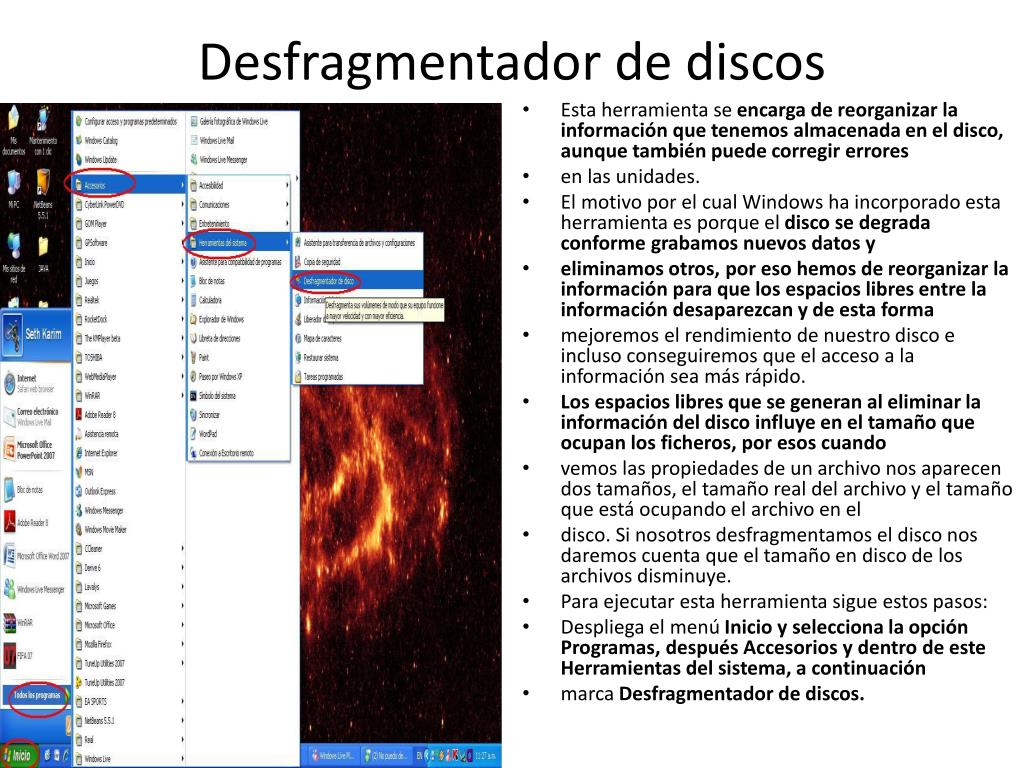Open Entretenimiento submenu in Accesorios
The height and width of the screenshot is (768, 1024).
(x=239, y=223)
